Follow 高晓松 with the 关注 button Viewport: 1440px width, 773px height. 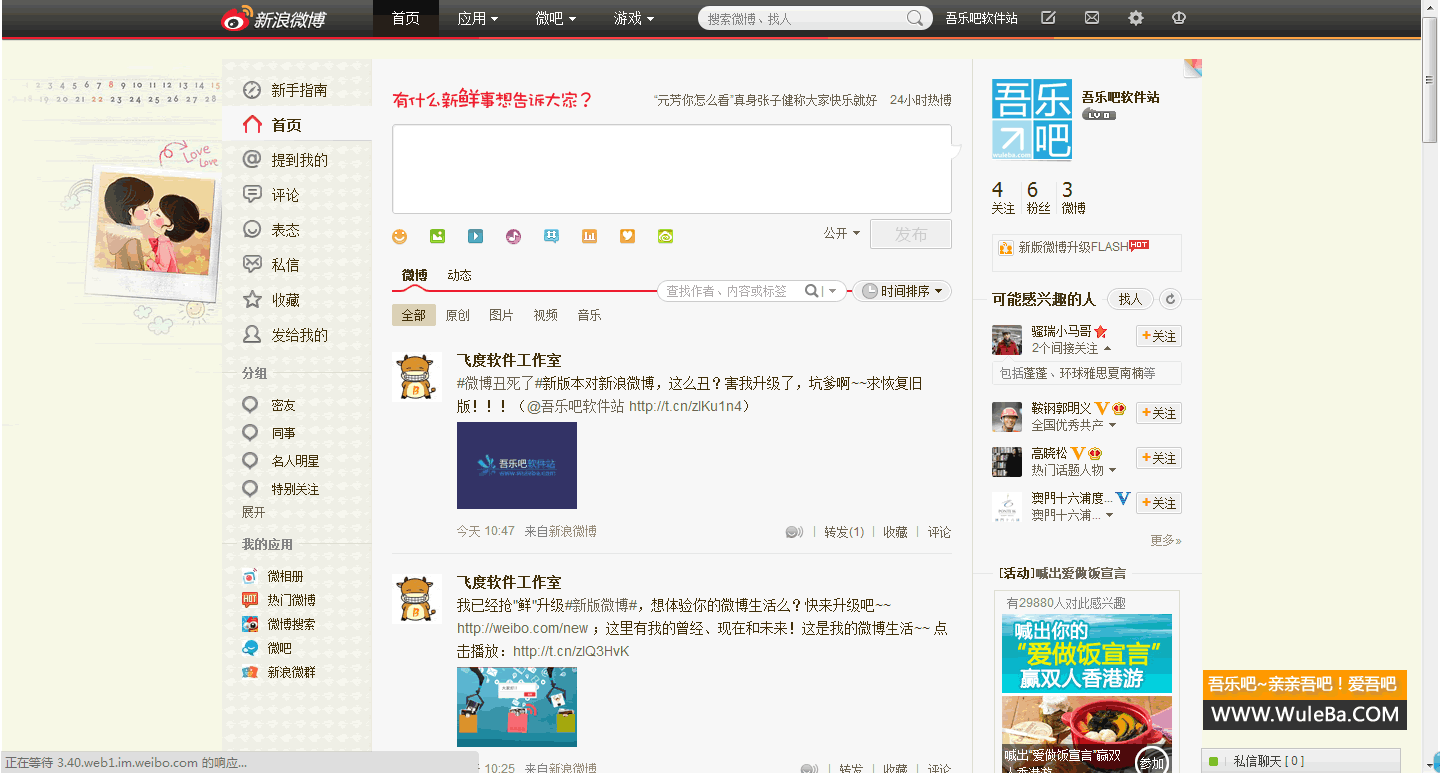(1159, 458)
